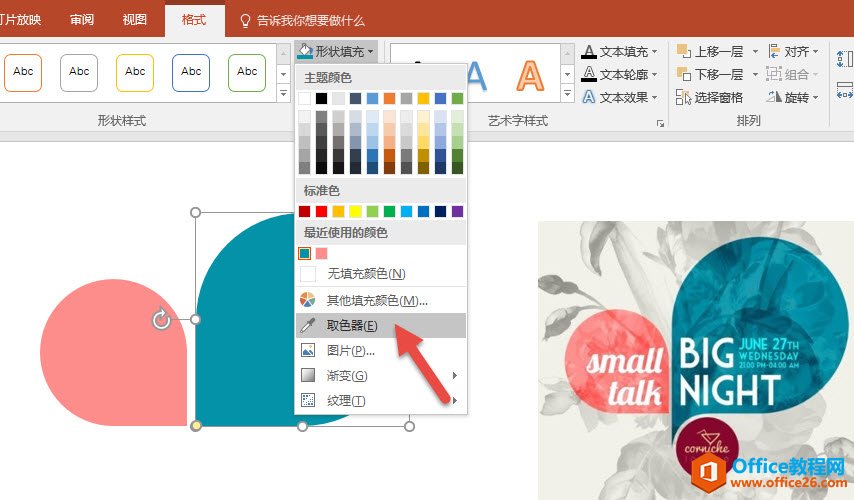Expand the WordArt styles gallery more button
Screen dimensions: 854x500
(x=567, y=93)
